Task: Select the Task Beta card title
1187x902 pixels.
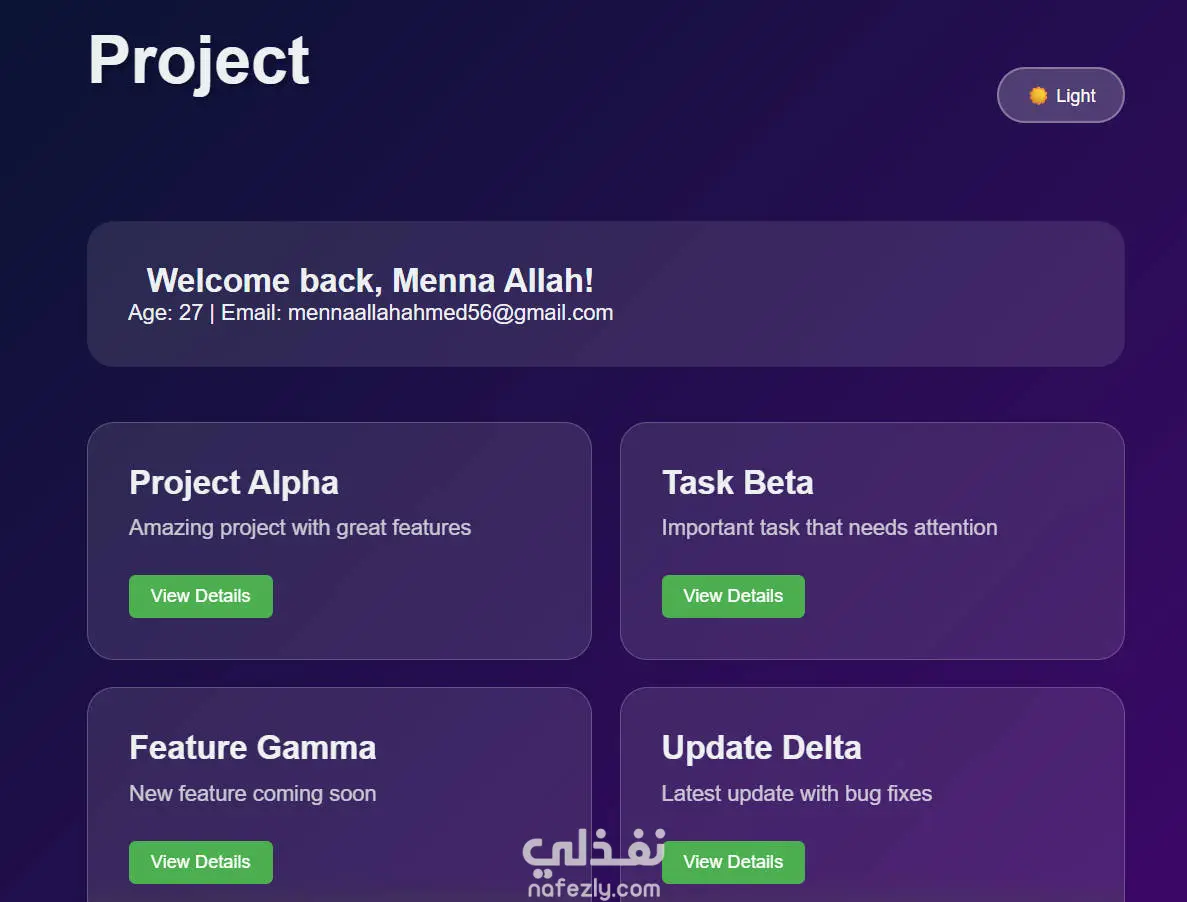Action: (737, 483)
